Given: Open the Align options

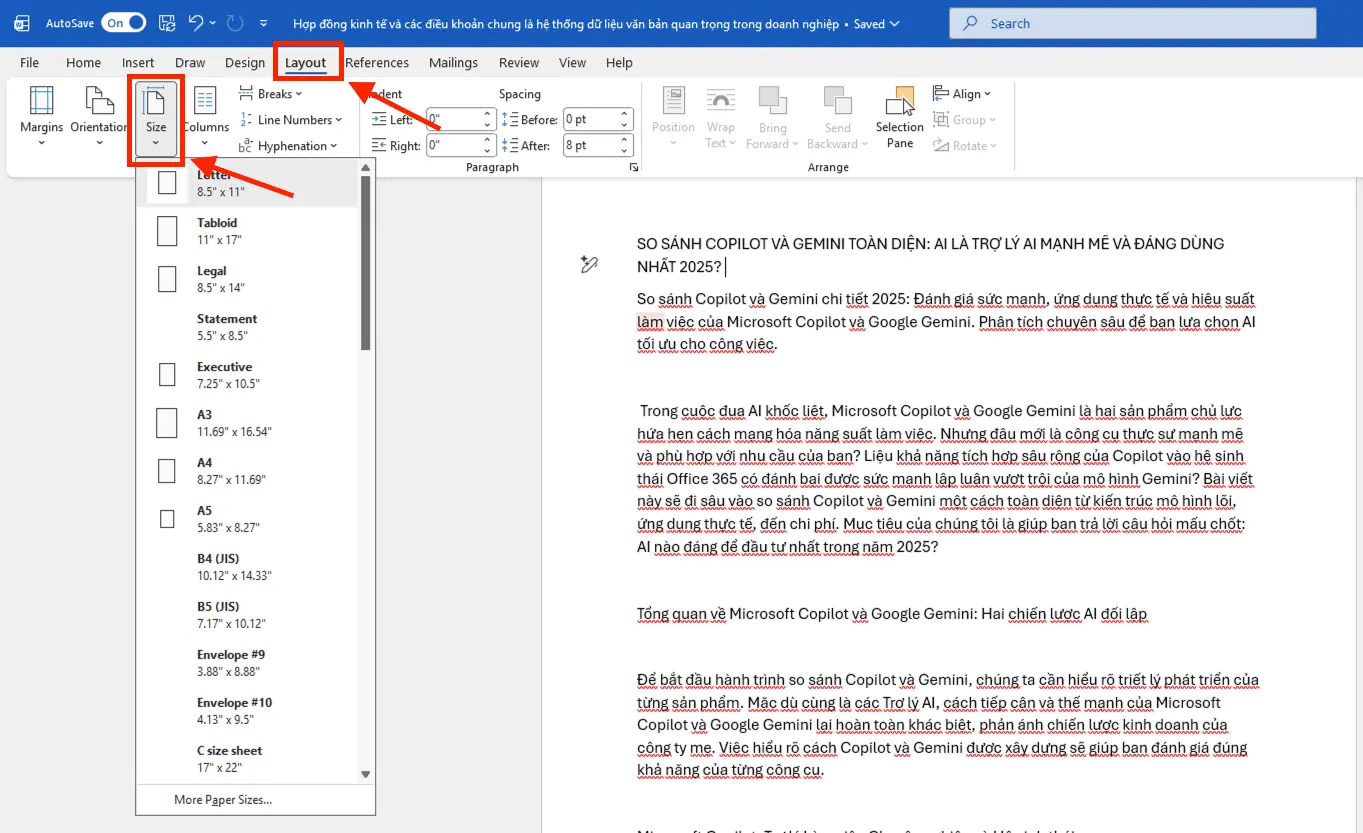Looking at the screenshot, I should coord(962,93).
